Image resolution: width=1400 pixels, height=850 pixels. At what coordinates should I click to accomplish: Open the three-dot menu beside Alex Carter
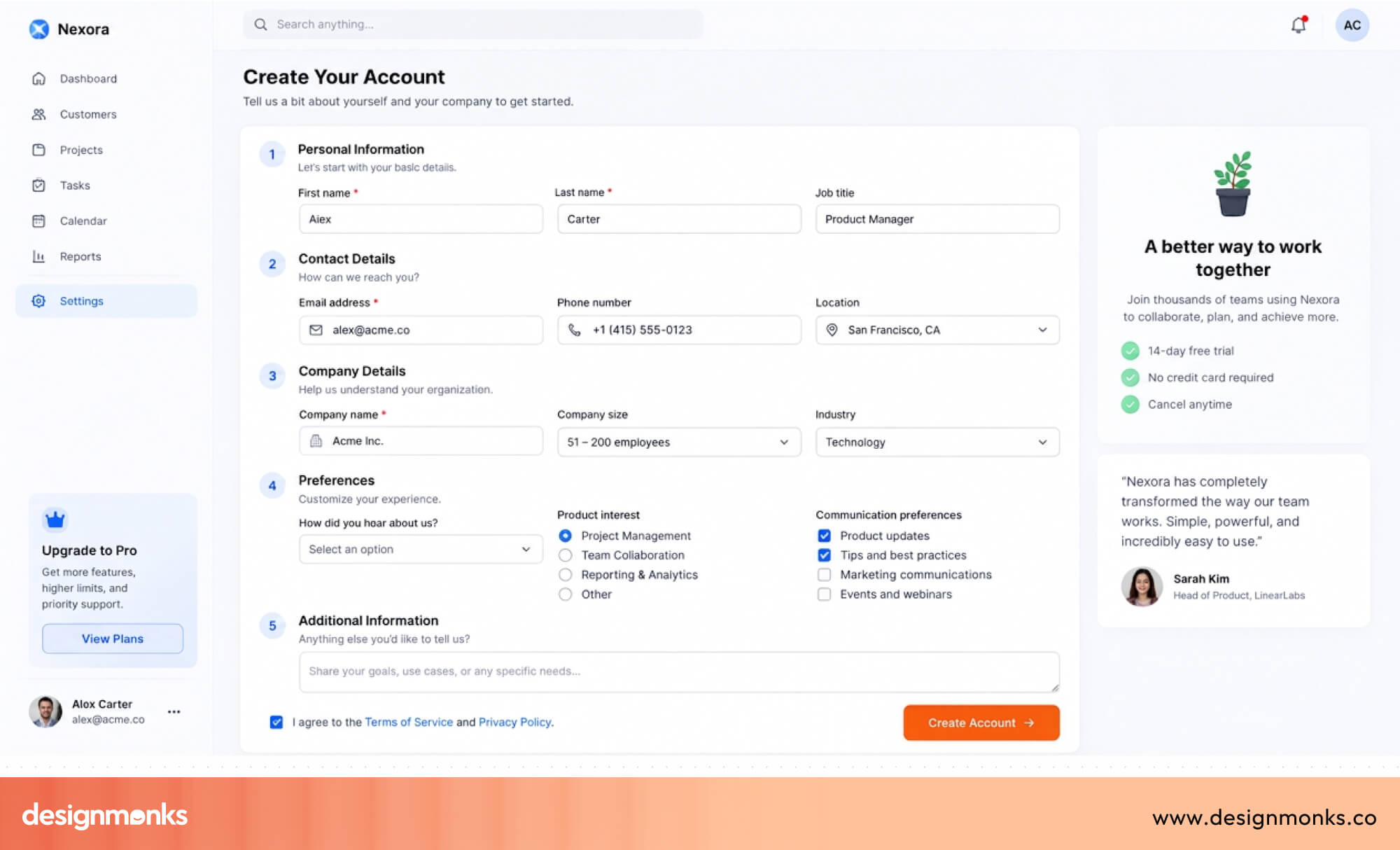pyautogui.click(x=174, y=711)
